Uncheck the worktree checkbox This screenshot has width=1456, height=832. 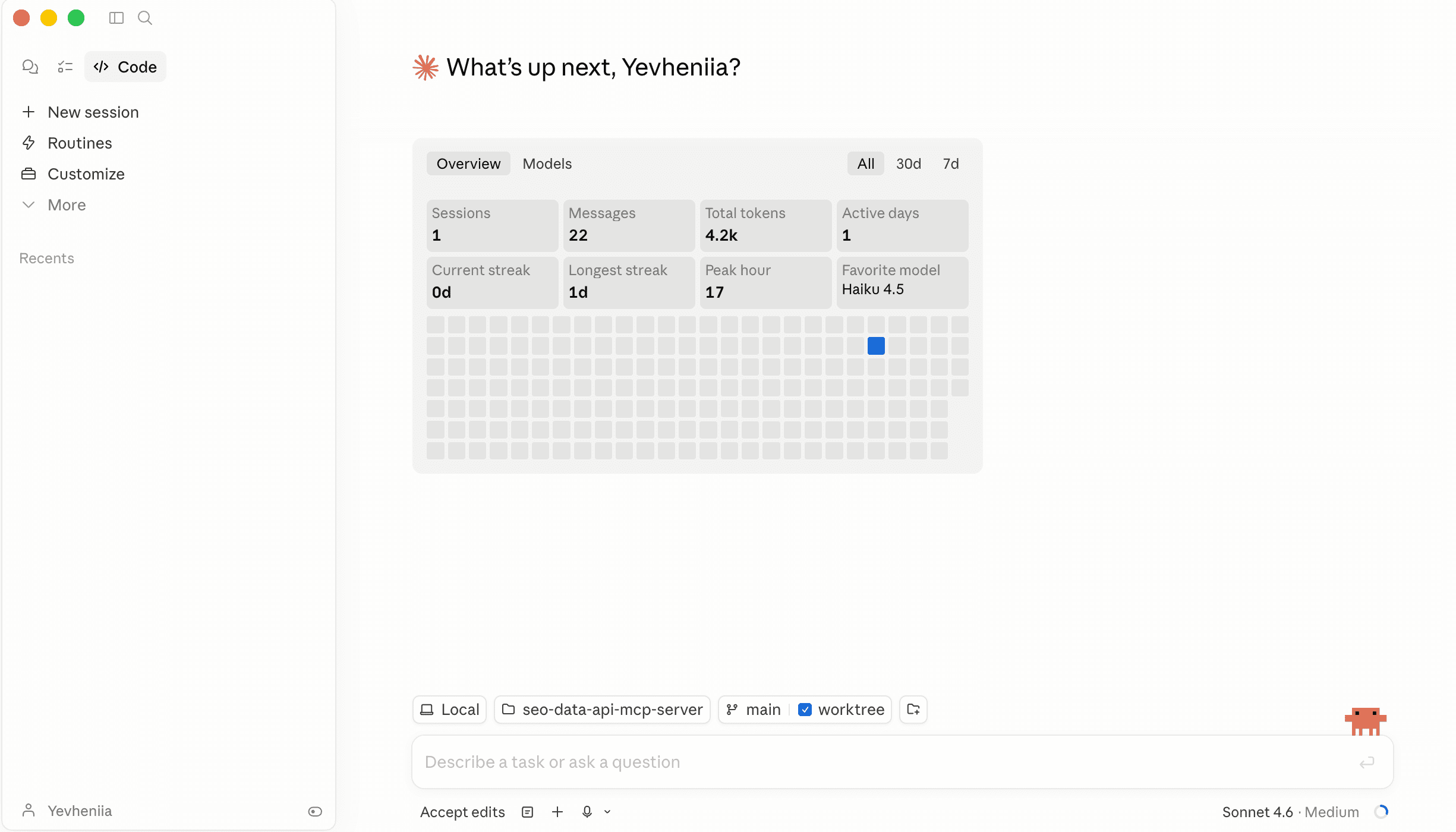pyautogui.click(x=805, y=710)
